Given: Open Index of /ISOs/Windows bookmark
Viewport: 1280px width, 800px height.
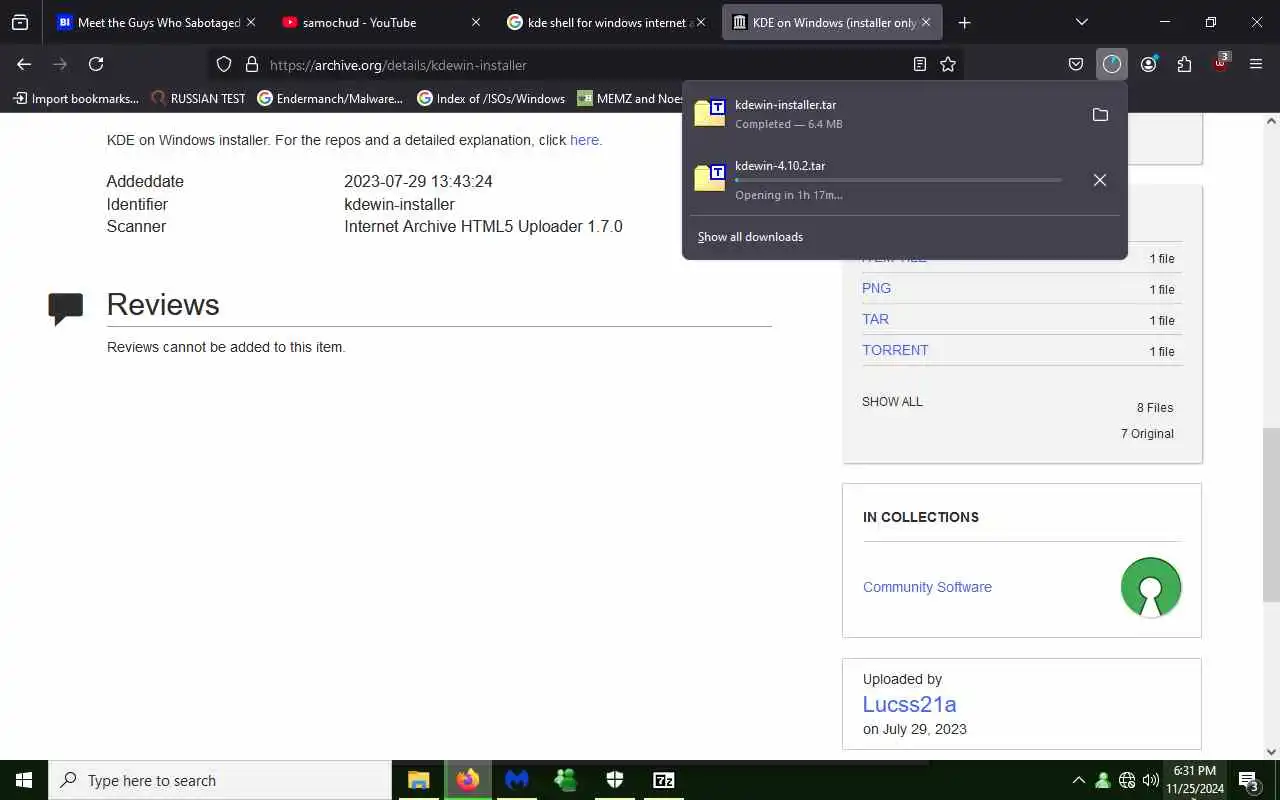Looking at the screenshot, I should 491,98.
